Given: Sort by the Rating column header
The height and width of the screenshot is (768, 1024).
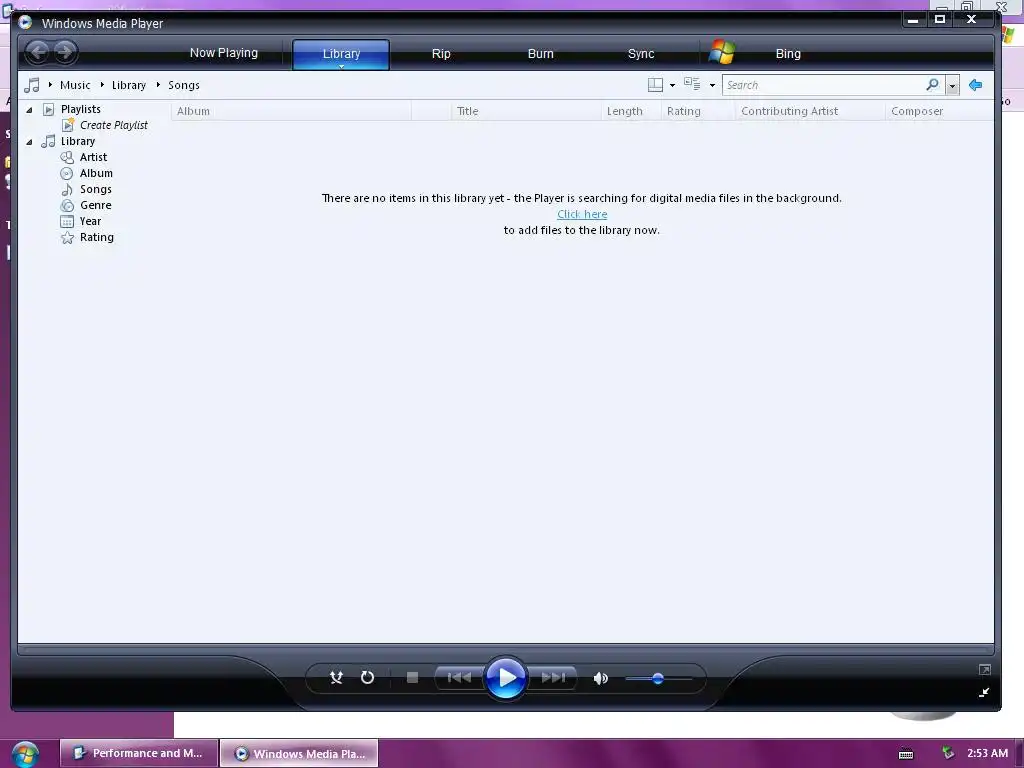Looking at the screenshot, I should tap(698, 111).
